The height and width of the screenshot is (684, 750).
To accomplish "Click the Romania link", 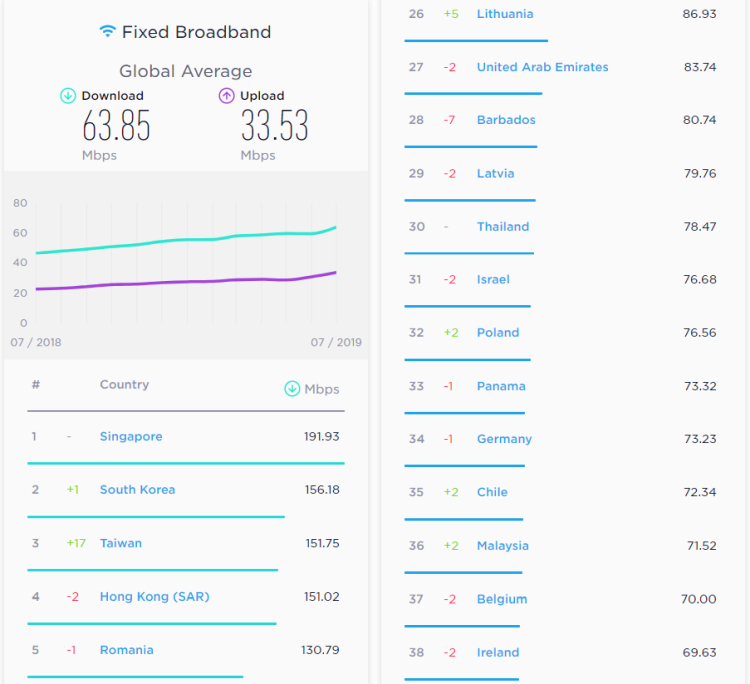I will pyautogui.click(x=127, y=650).
